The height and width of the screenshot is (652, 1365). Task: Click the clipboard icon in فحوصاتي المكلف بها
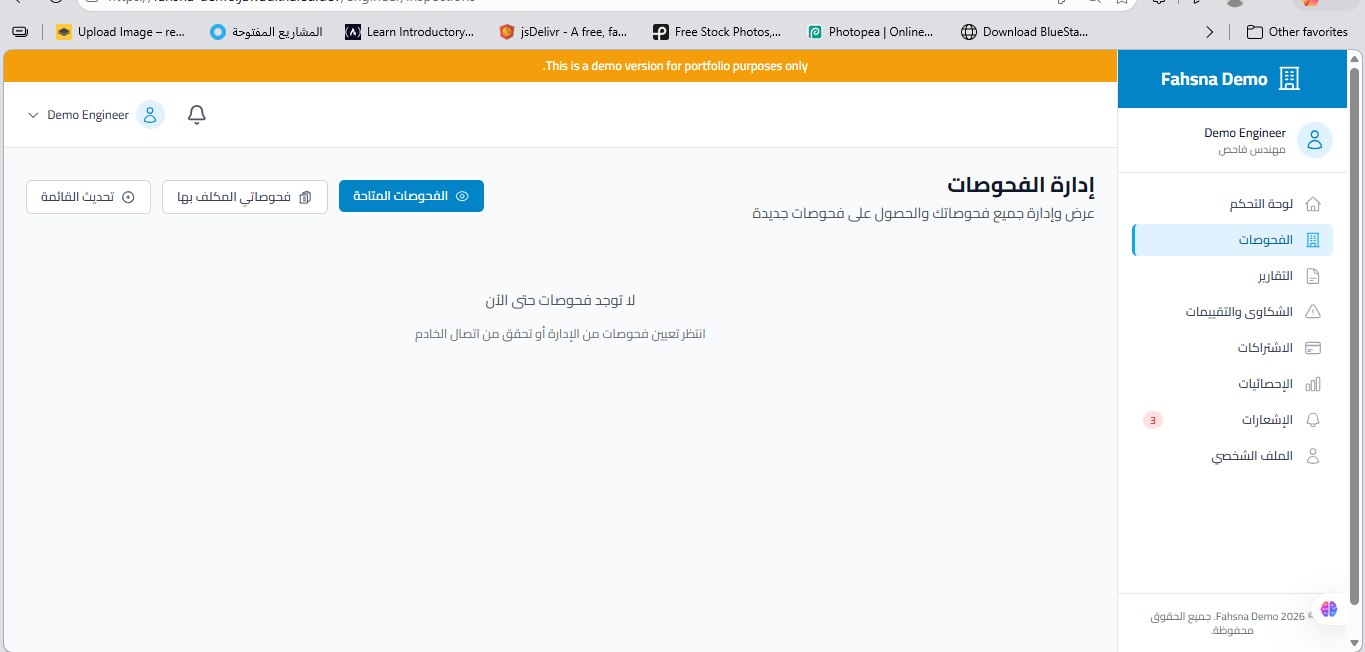coord(306,197)
